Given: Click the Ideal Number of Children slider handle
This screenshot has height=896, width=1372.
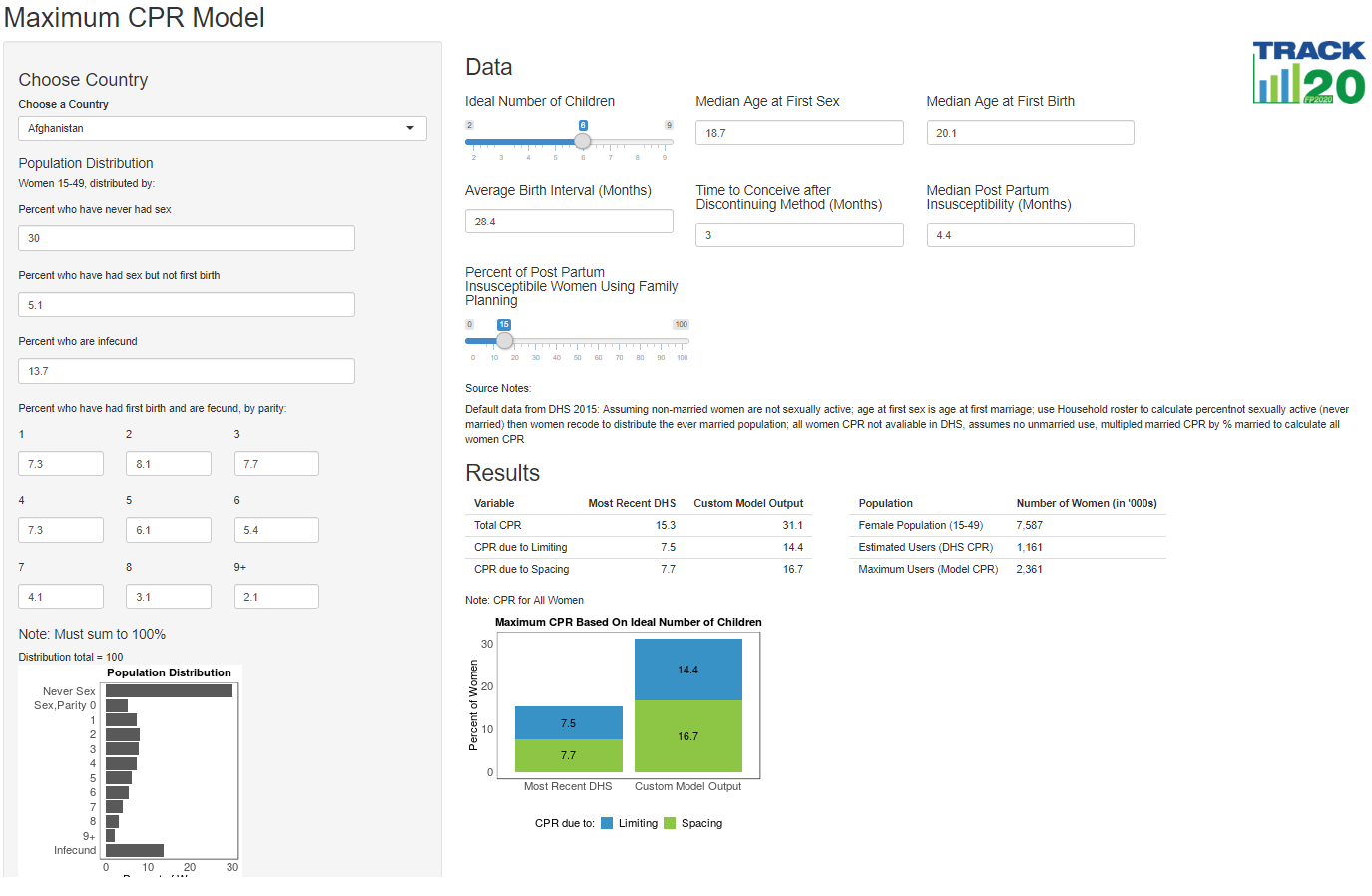Looking at the screenshot, I should click(x=583, y=141).
